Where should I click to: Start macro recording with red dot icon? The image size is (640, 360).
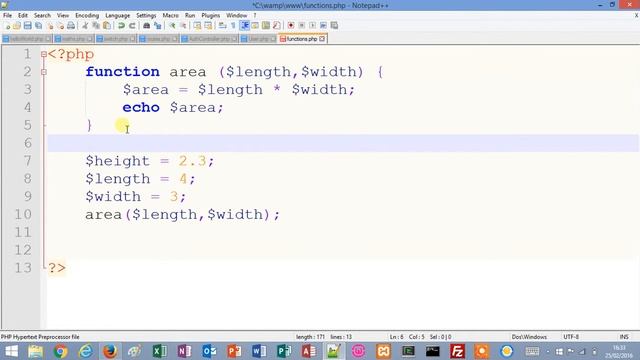point(291,26)
